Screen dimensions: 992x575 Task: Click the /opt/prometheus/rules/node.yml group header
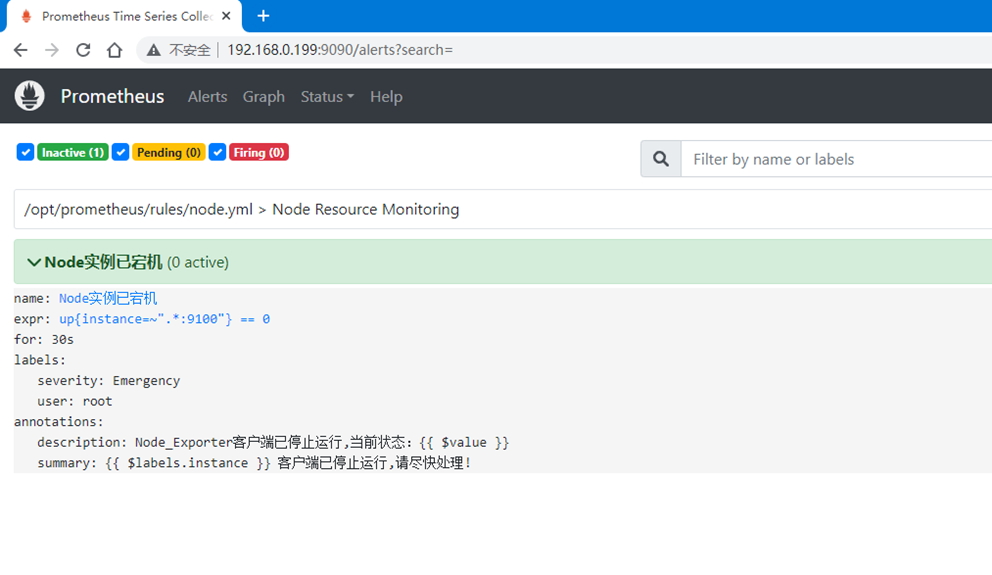tap(503, 209)
